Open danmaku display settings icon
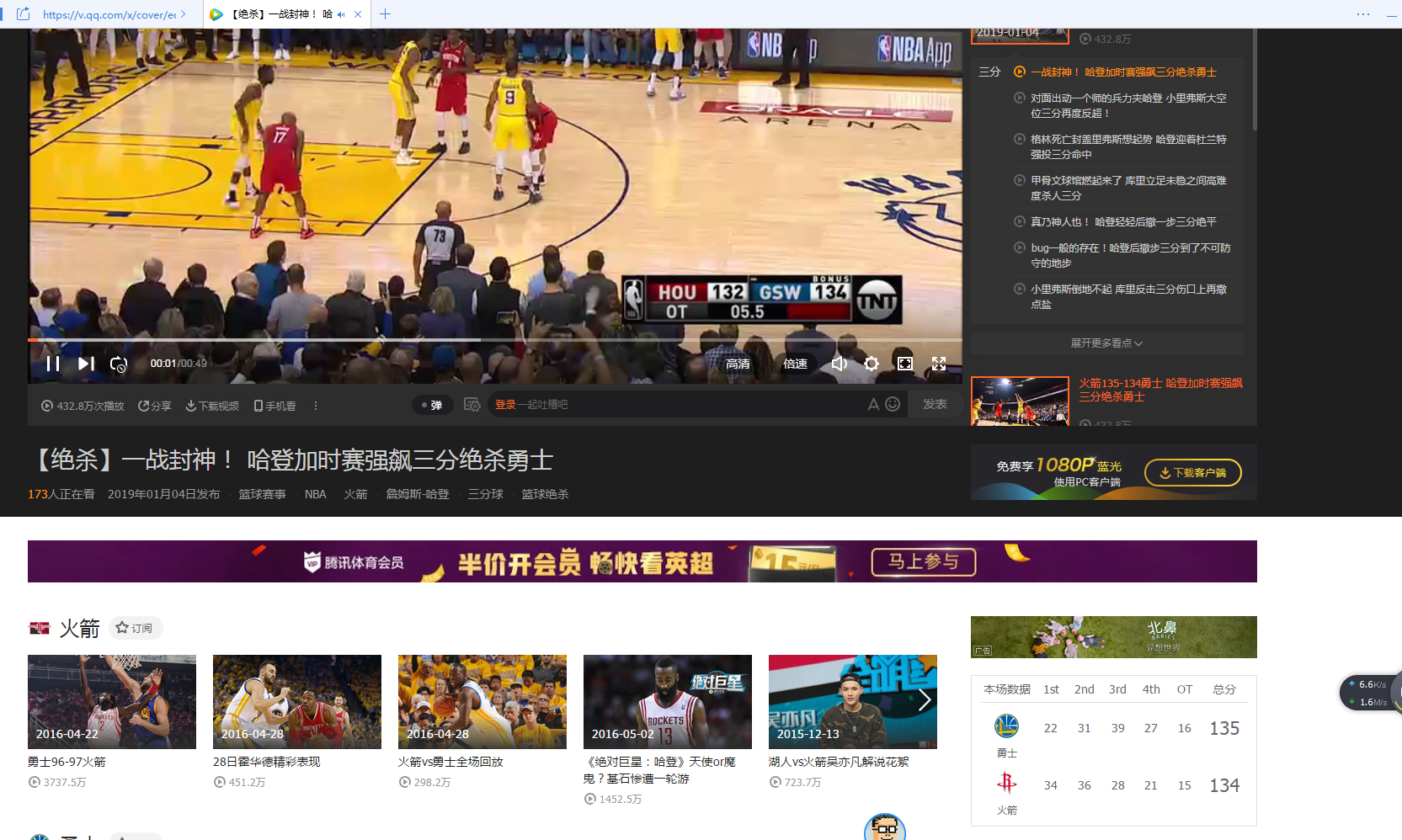 [x=472, y=405]
